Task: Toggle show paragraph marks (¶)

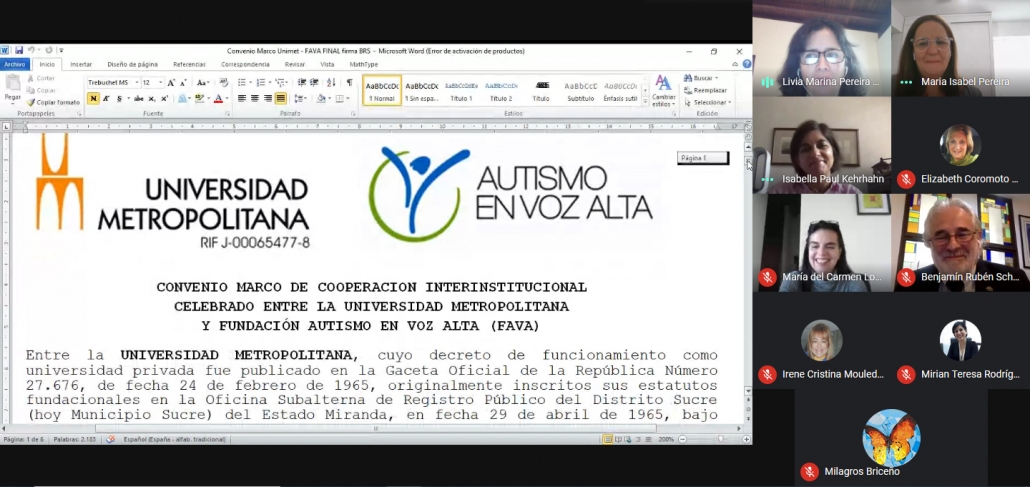Action: [349, 83]
